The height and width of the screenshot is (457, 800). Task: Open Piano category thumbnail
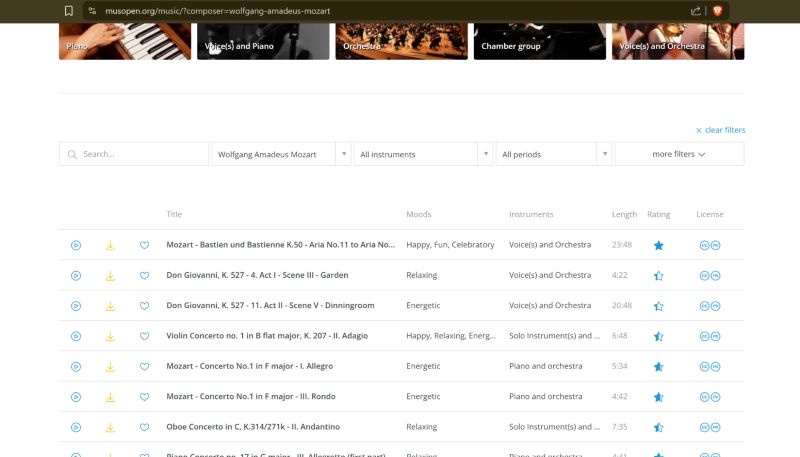click(125, 41)
